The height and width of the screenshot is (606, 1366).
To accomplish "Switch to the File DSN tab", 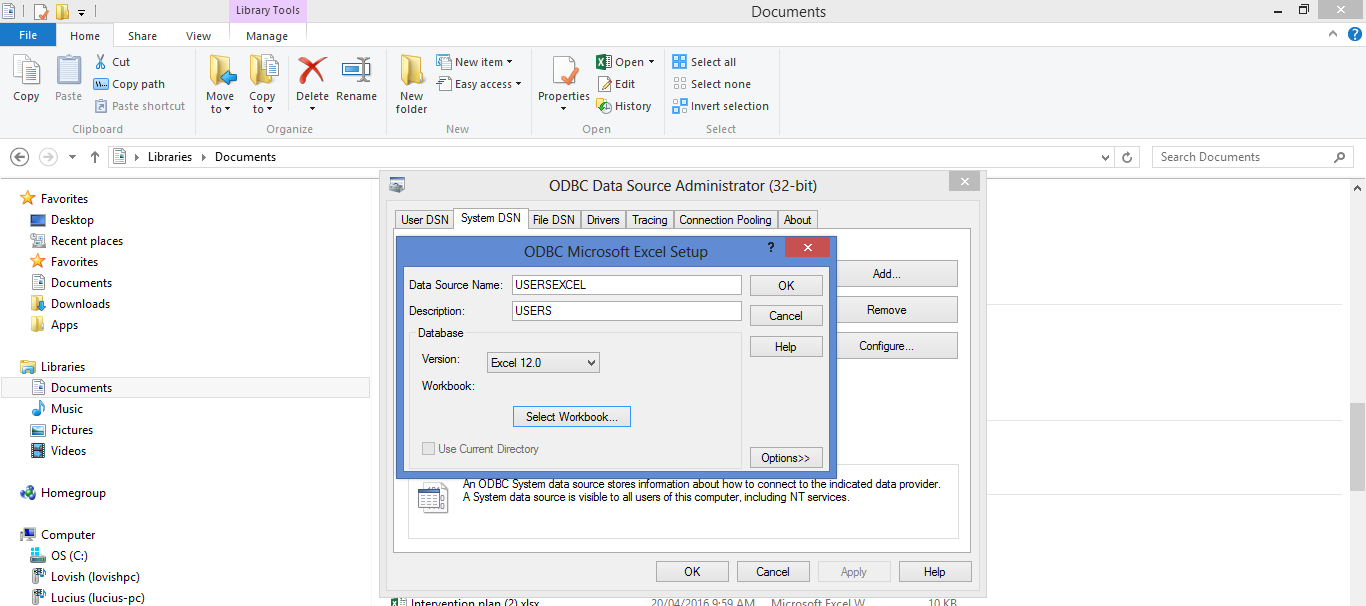I will point(553,220).
